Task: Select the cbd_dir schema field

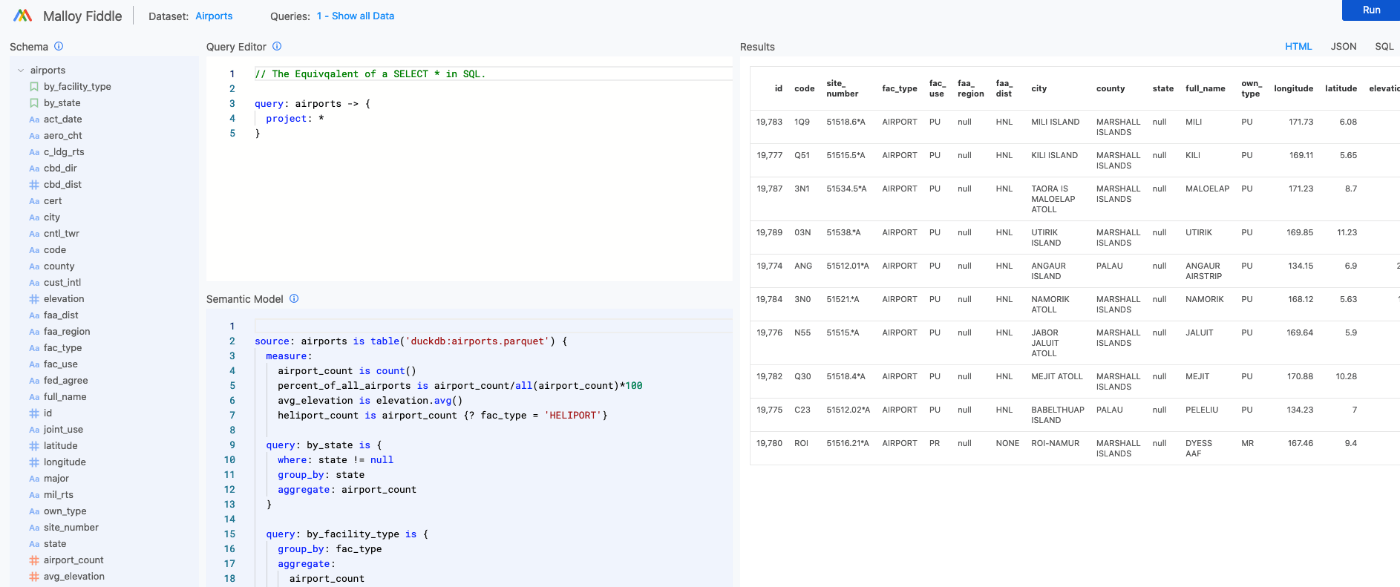Action: pyautogui.click(x=60, y=168)
